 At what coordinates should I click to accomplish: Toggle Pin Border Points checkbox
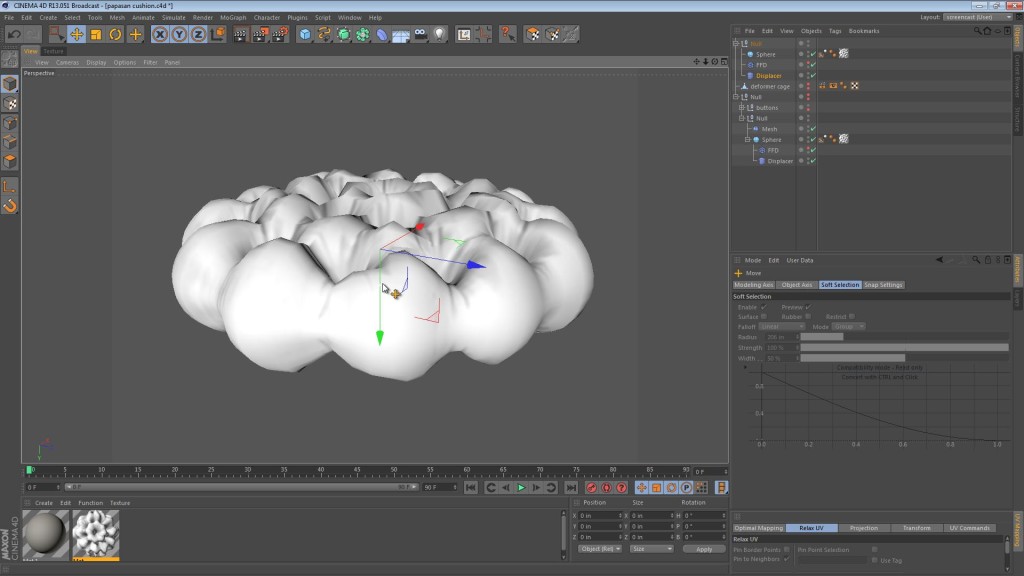787,550
